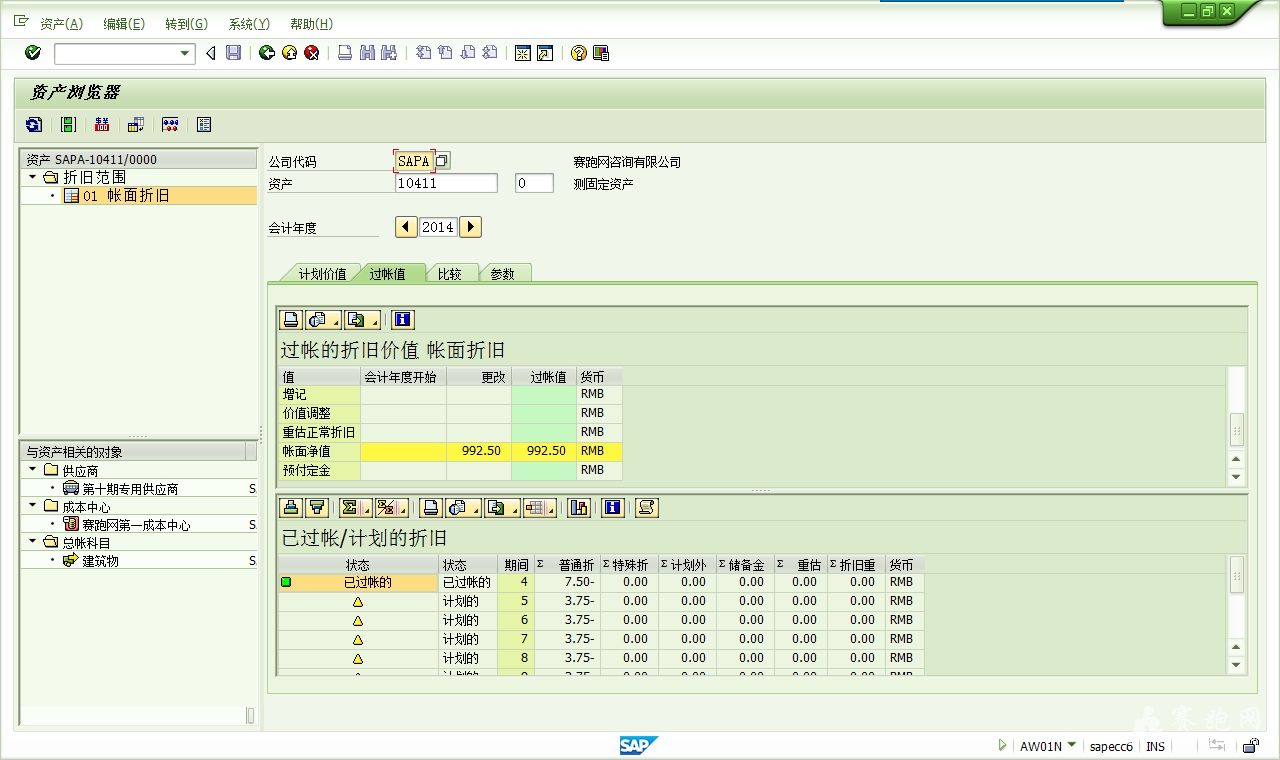The height and width of the screenshot is (760, 1280).
Task: Click the First Page icon
Action: click(x=423, y=53)
